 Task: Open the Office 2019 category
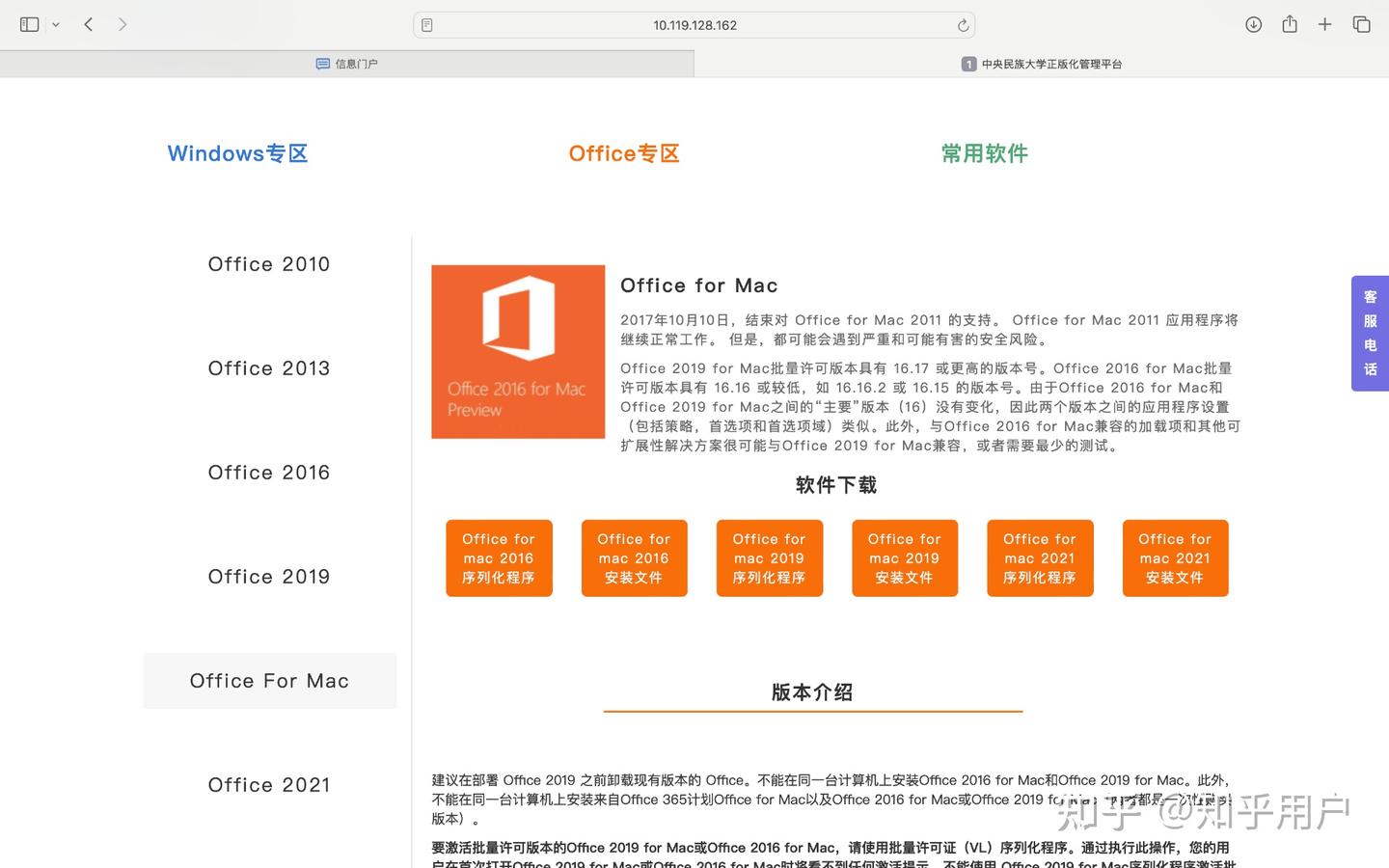coord(269,576)
